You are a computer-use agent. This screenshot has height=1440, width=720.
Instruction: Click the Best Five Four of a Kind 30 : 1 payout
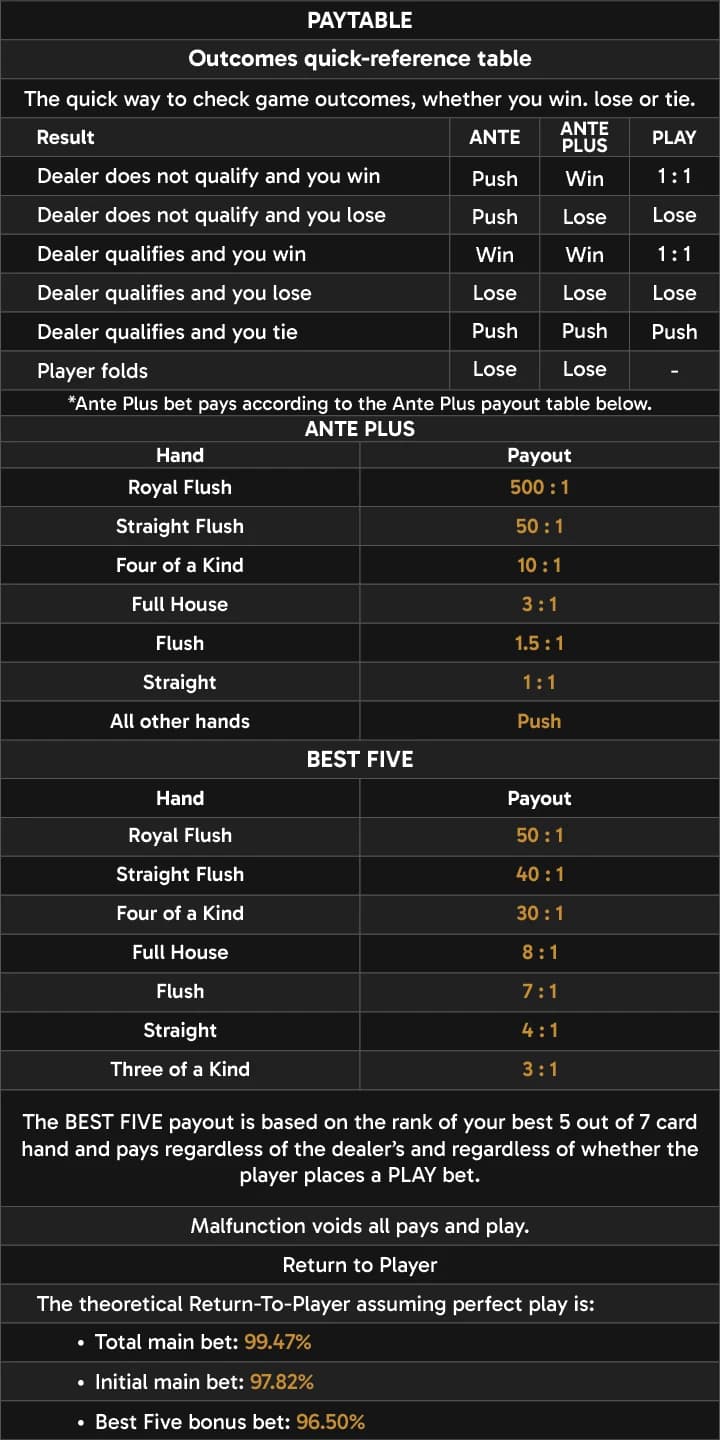[x=539, y=913]
